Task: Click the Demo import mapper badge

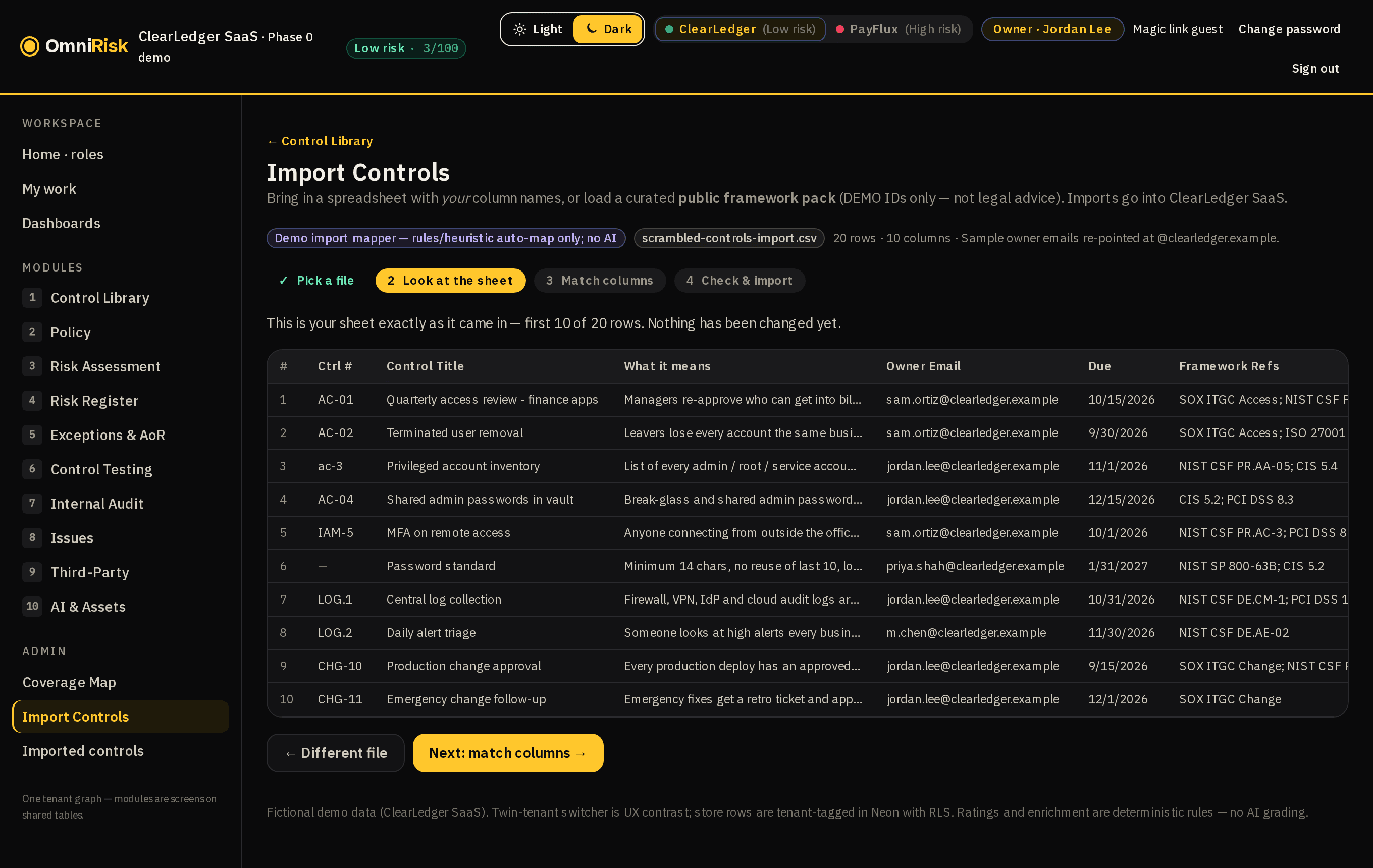Action: tap(446, 238)
